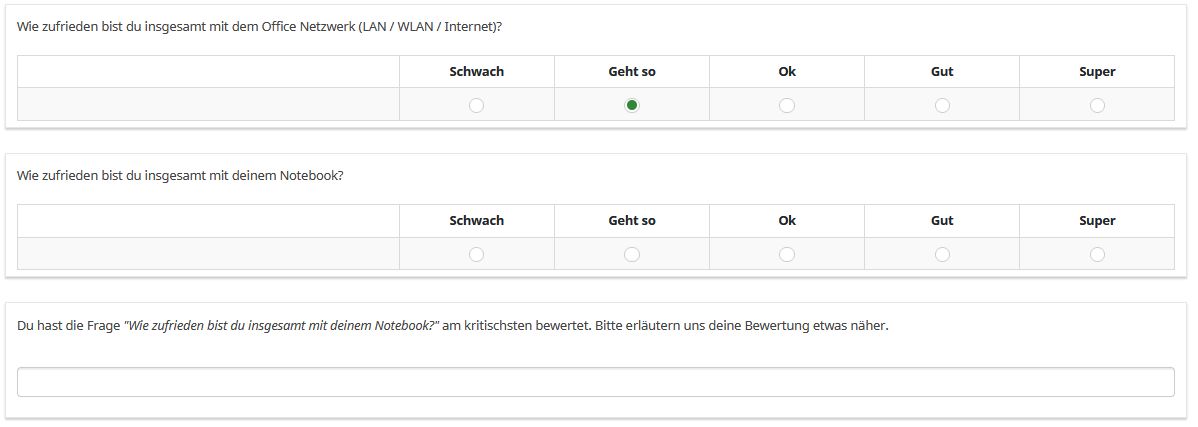The height and width of the screenshot is (427, 1198).
Task: Click 'Super' header in Netzwerk table
Action: pos(1097,72)
